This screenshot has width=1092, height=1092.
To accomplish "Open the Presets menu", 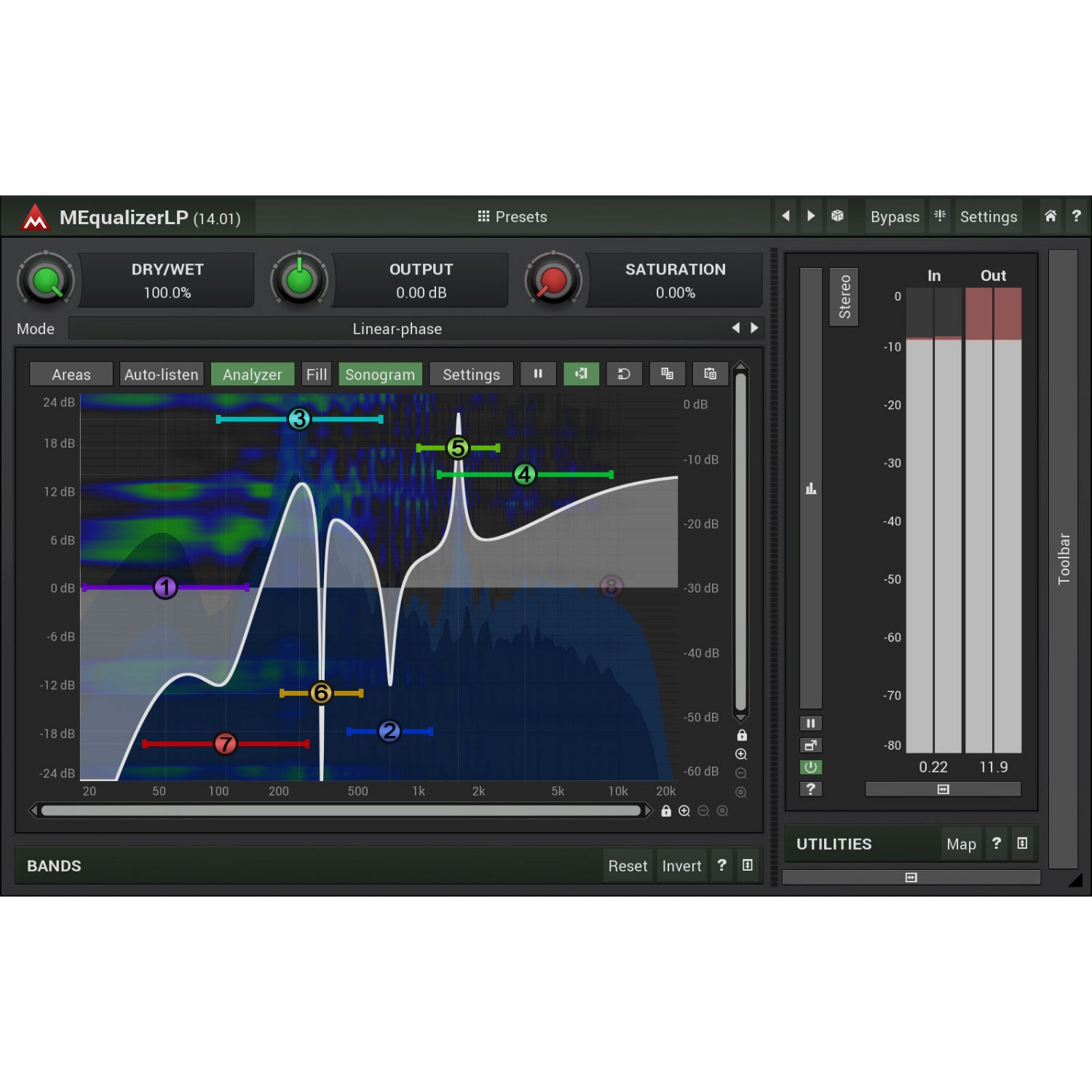I will [x=513, y=216].
